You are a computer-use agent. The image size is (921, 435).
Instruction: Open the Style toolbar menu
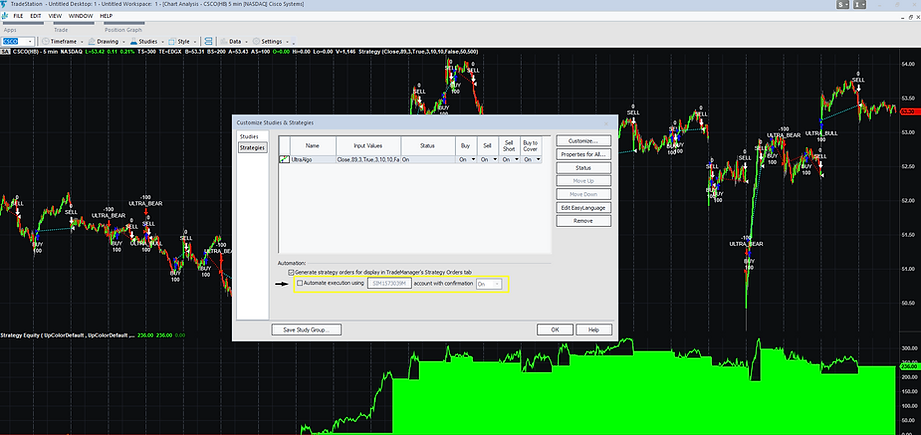tap(179, 42)
